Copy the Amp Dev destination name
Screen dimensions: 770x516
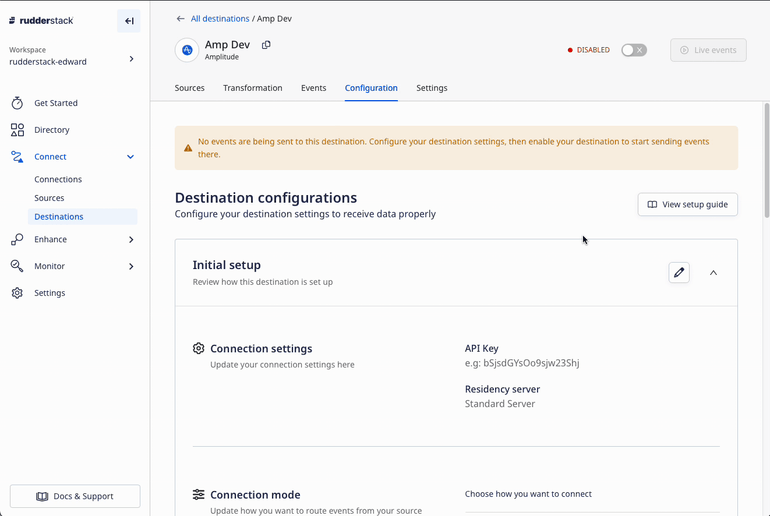pos(266,45)
